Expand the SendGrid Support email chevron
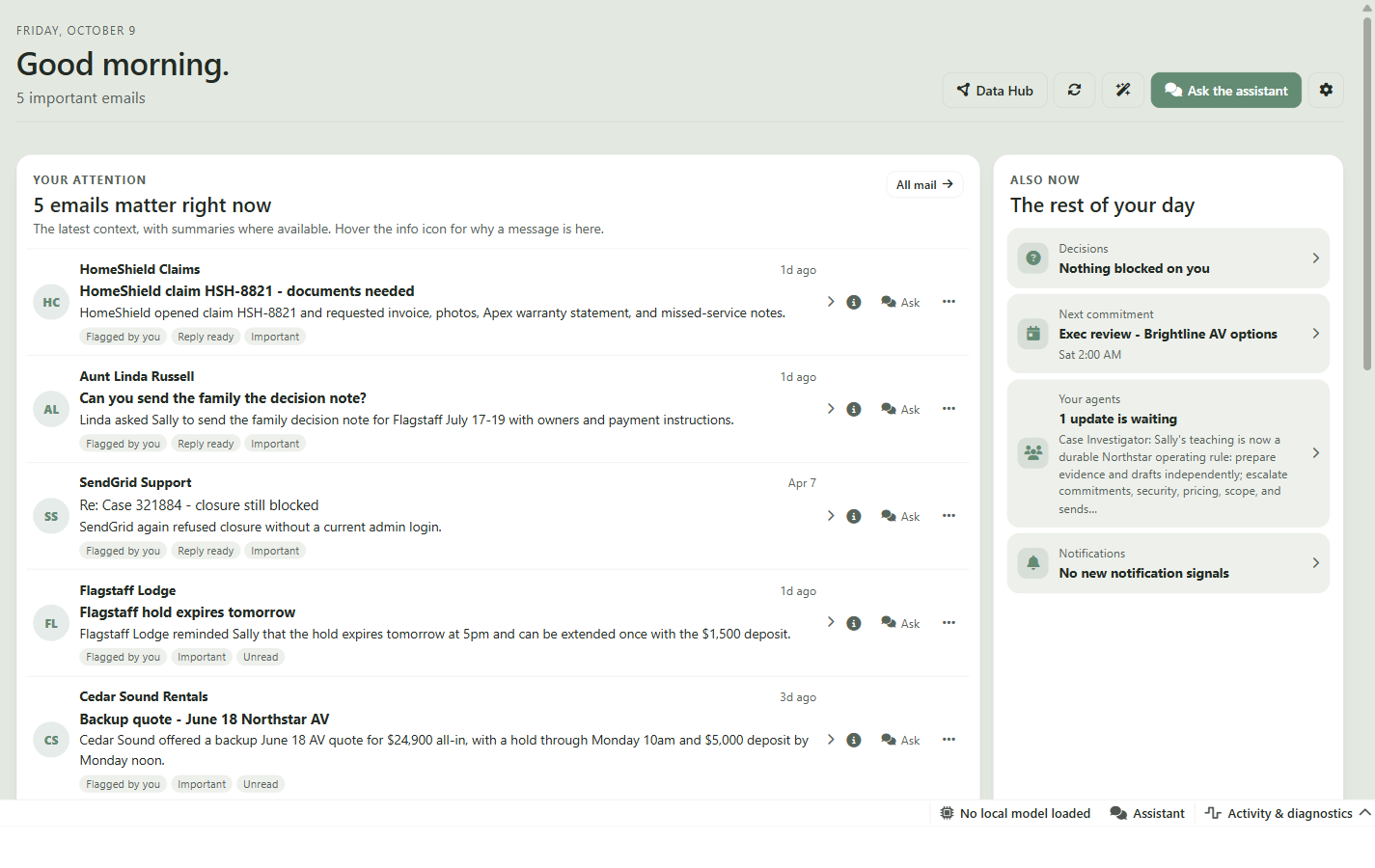The height and width of the screenshot is (868, 1375). coord(831,516)
